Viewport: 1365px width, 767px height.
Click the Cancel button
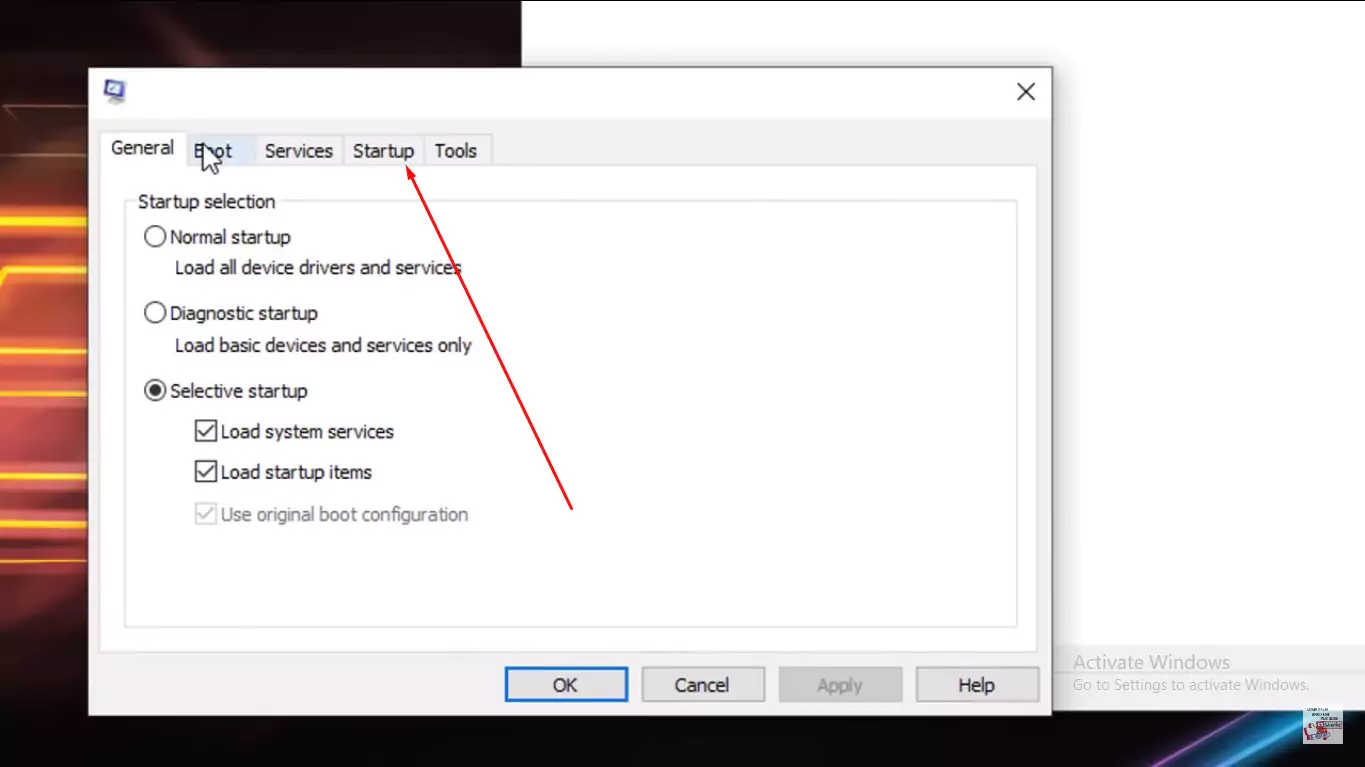(702, 685)
